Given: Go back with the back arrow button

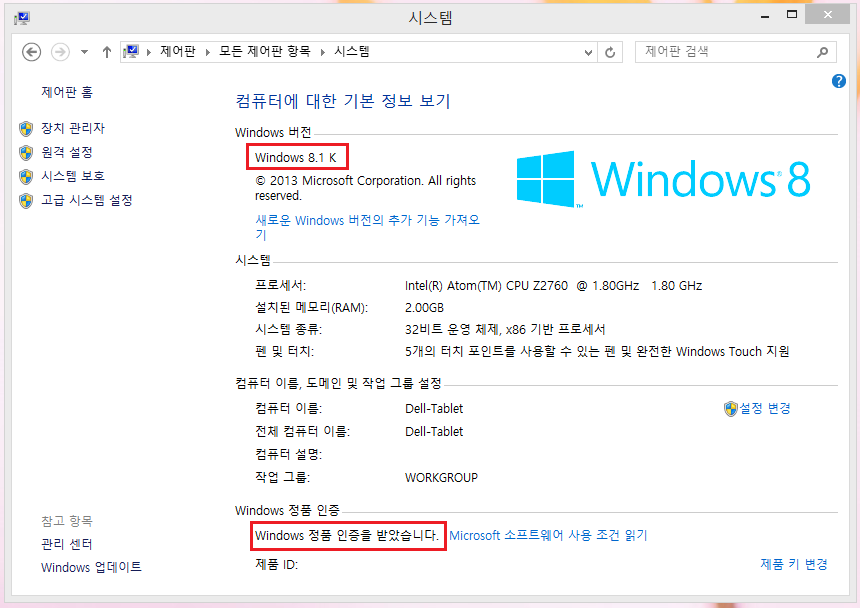Looking at the screenshot, I should tap(31, 52).
